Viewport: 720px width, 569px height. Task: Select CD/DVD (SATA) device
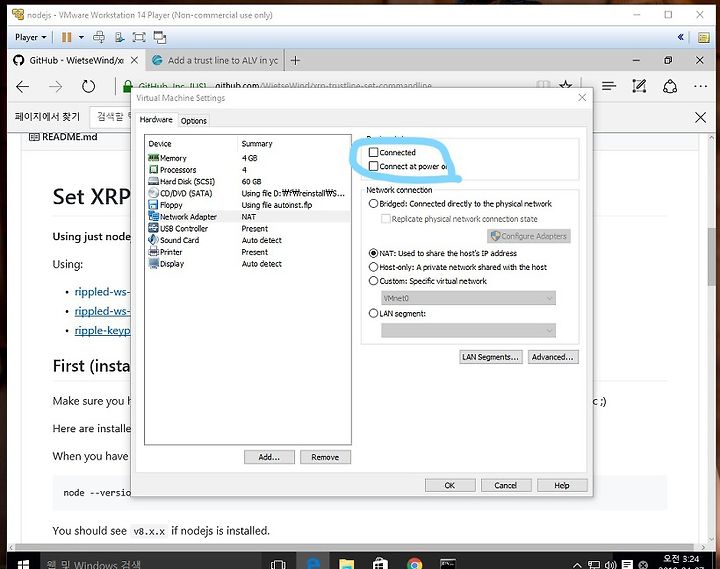(248, 193)
